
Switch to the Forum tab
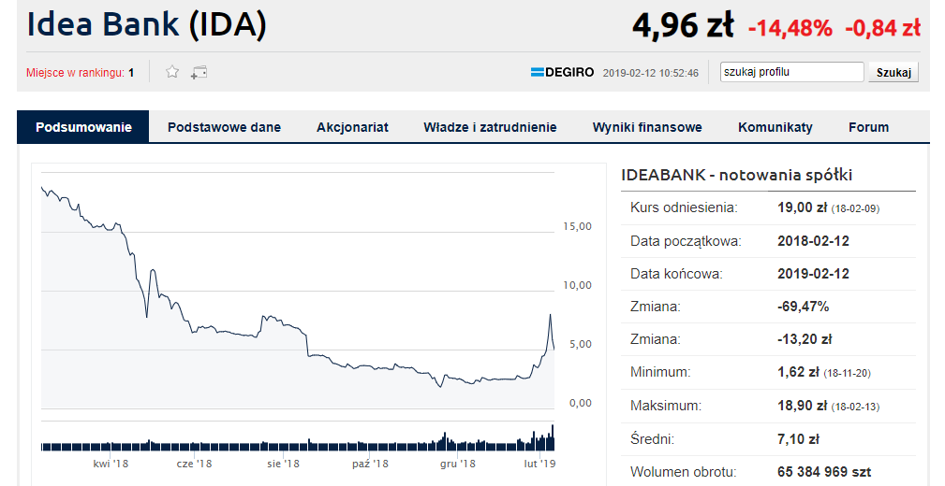point(868,127)
